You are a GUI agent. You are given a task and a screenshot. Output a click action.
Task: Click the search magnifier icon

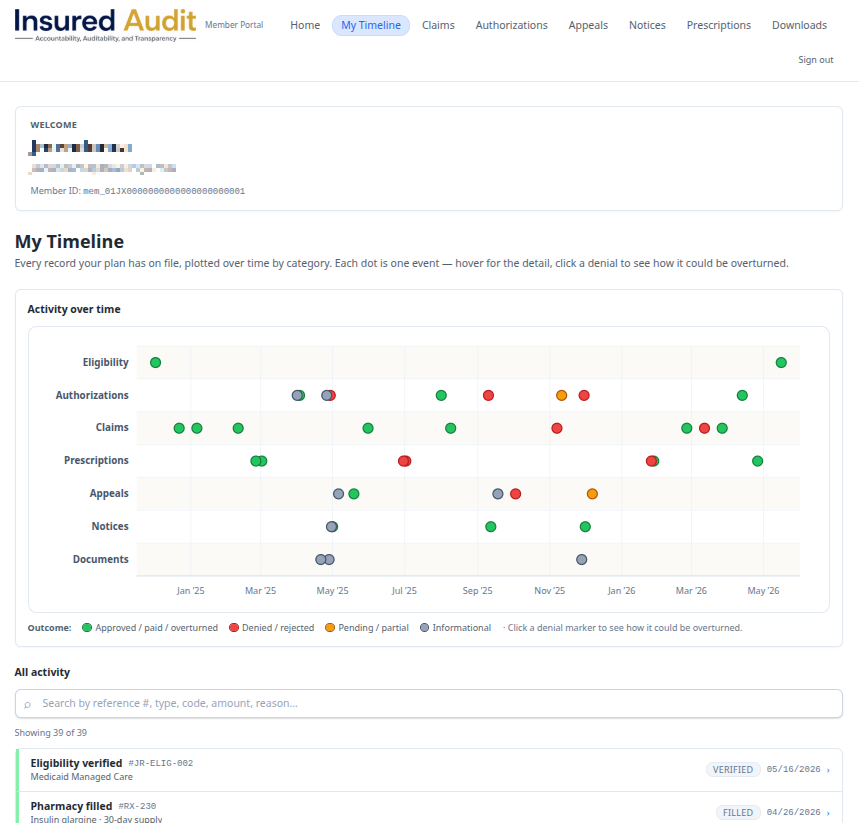[27, 704]
